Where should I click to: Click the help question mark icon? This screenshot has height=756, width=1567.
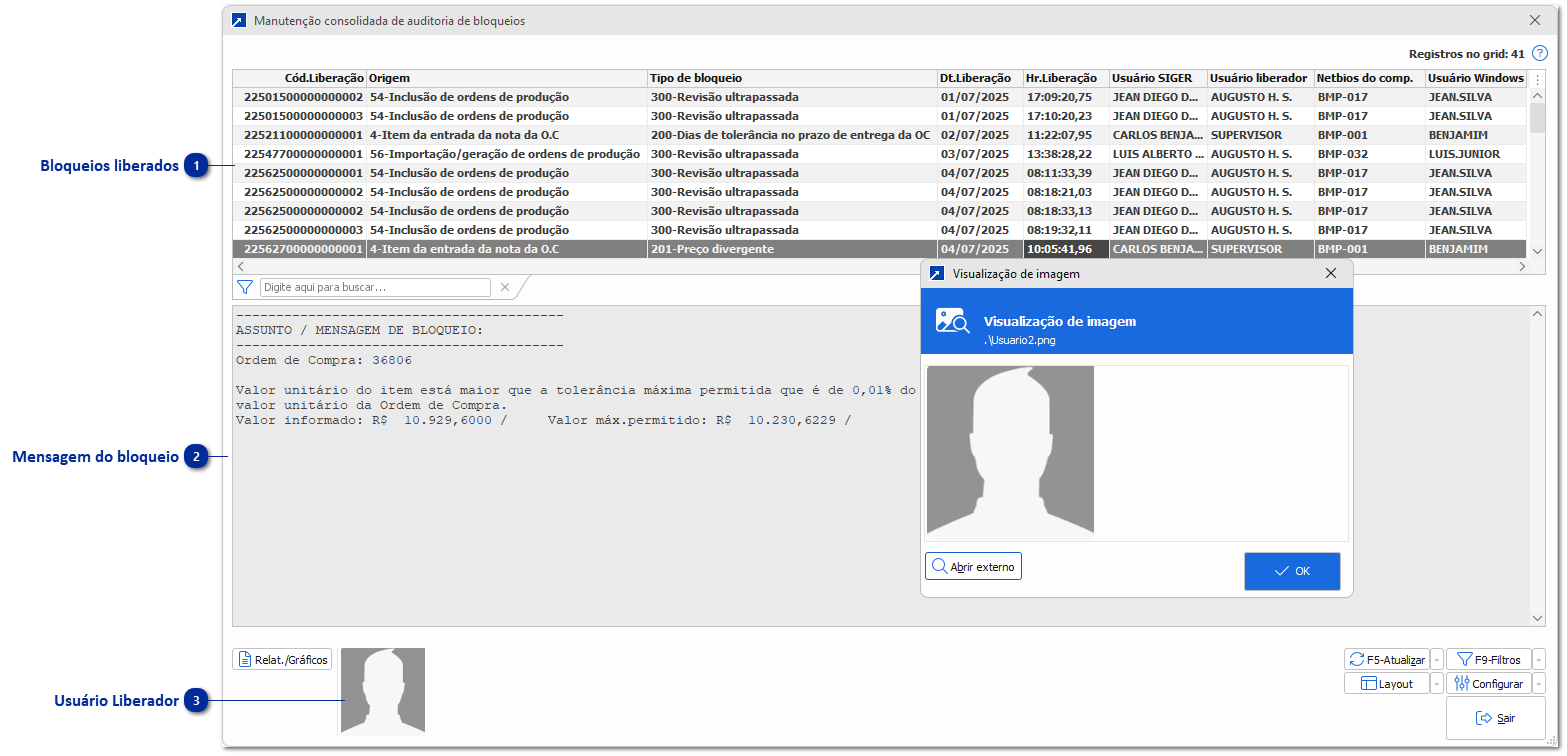[x=1540, y=54]
